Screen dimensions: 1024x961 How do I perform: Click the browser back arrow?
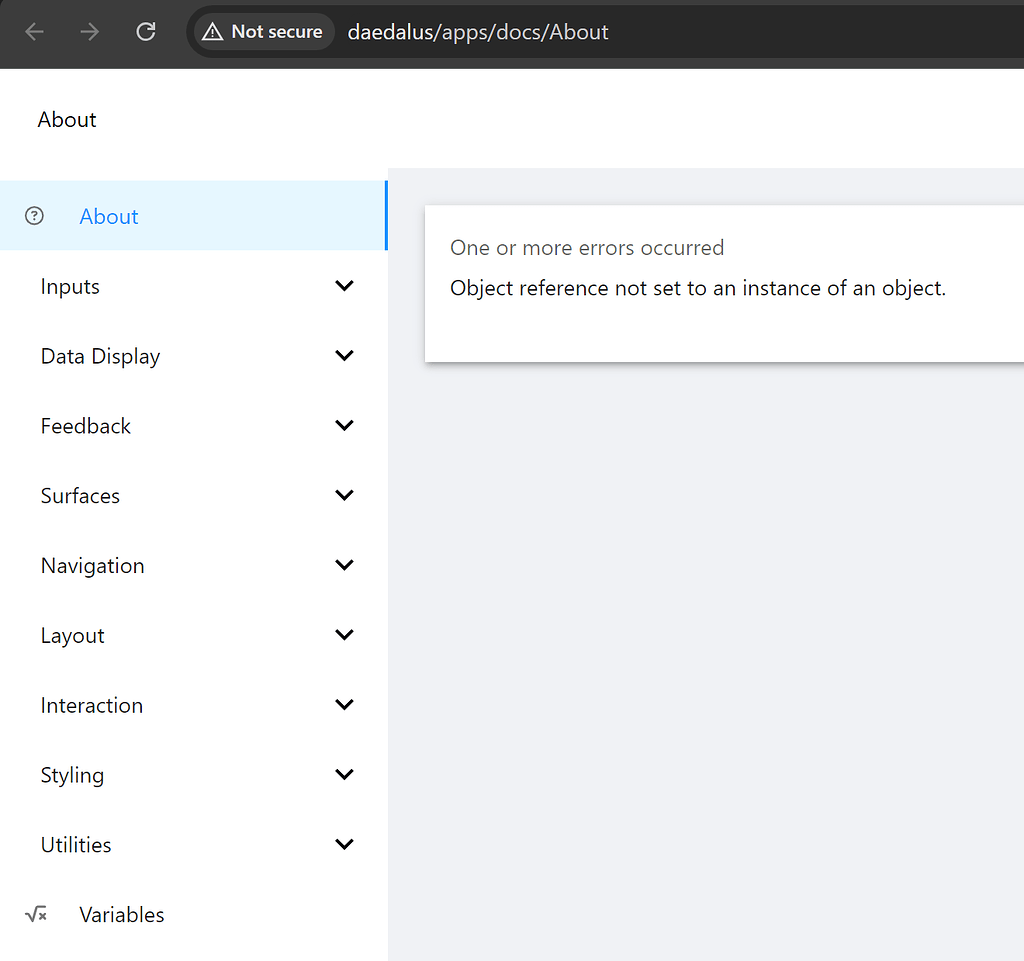[34, 32]
